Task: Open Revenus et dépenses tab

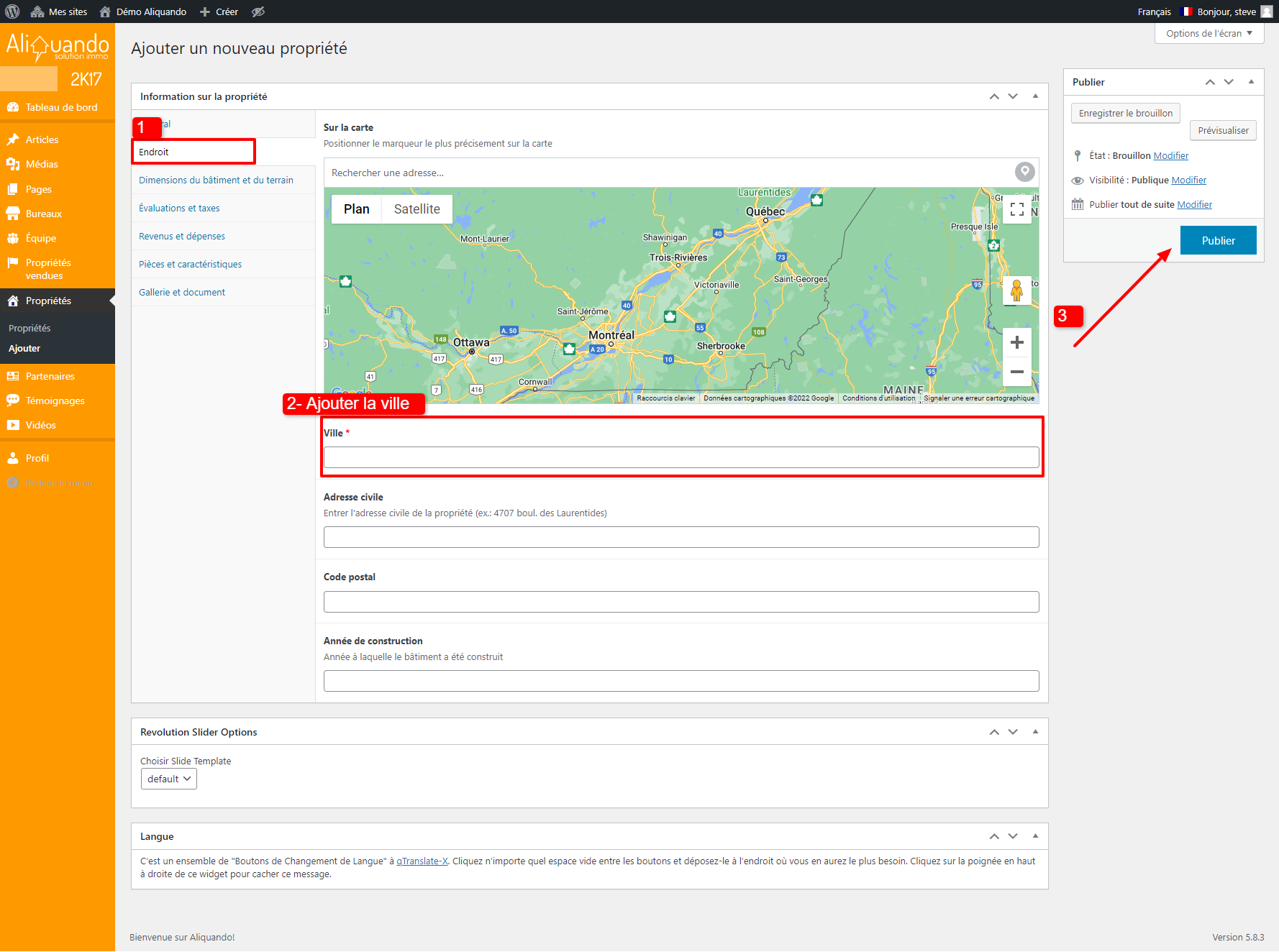Action: 223,236
